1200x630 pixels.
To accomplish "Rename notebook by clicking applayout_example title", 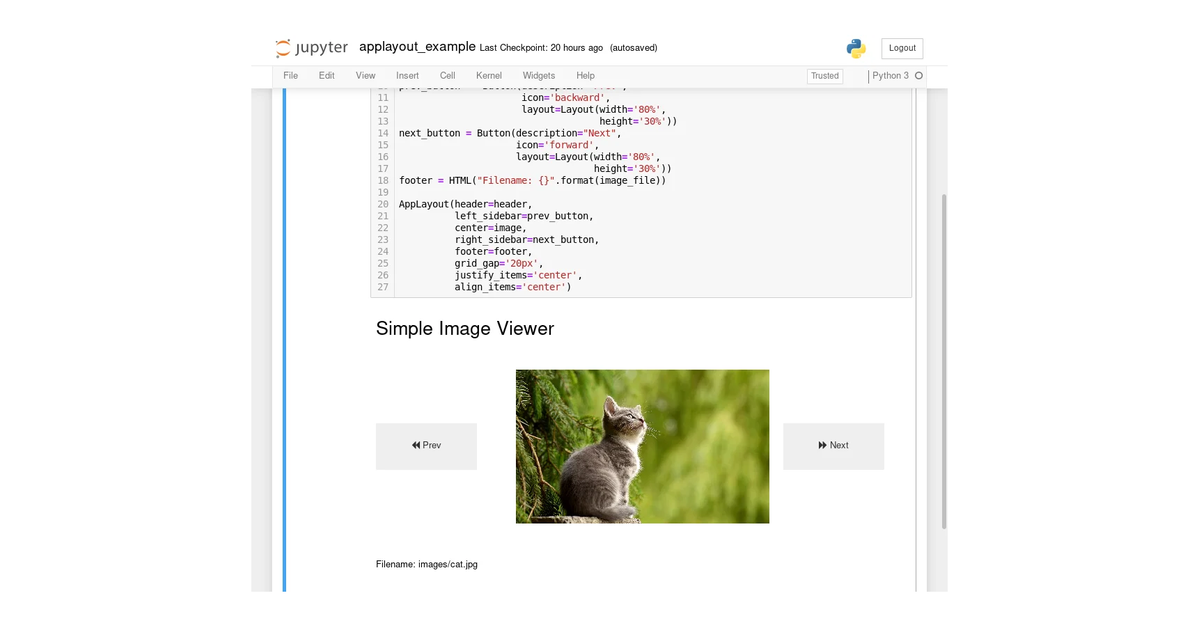I will 417,47.
